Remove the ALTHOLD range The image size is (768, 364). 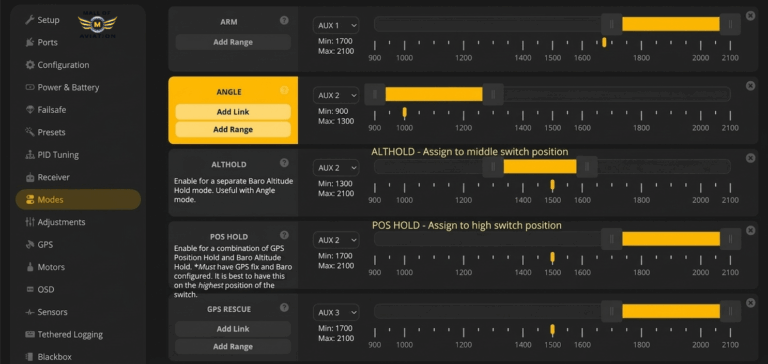pyautogui.click(x=750, y=158)
